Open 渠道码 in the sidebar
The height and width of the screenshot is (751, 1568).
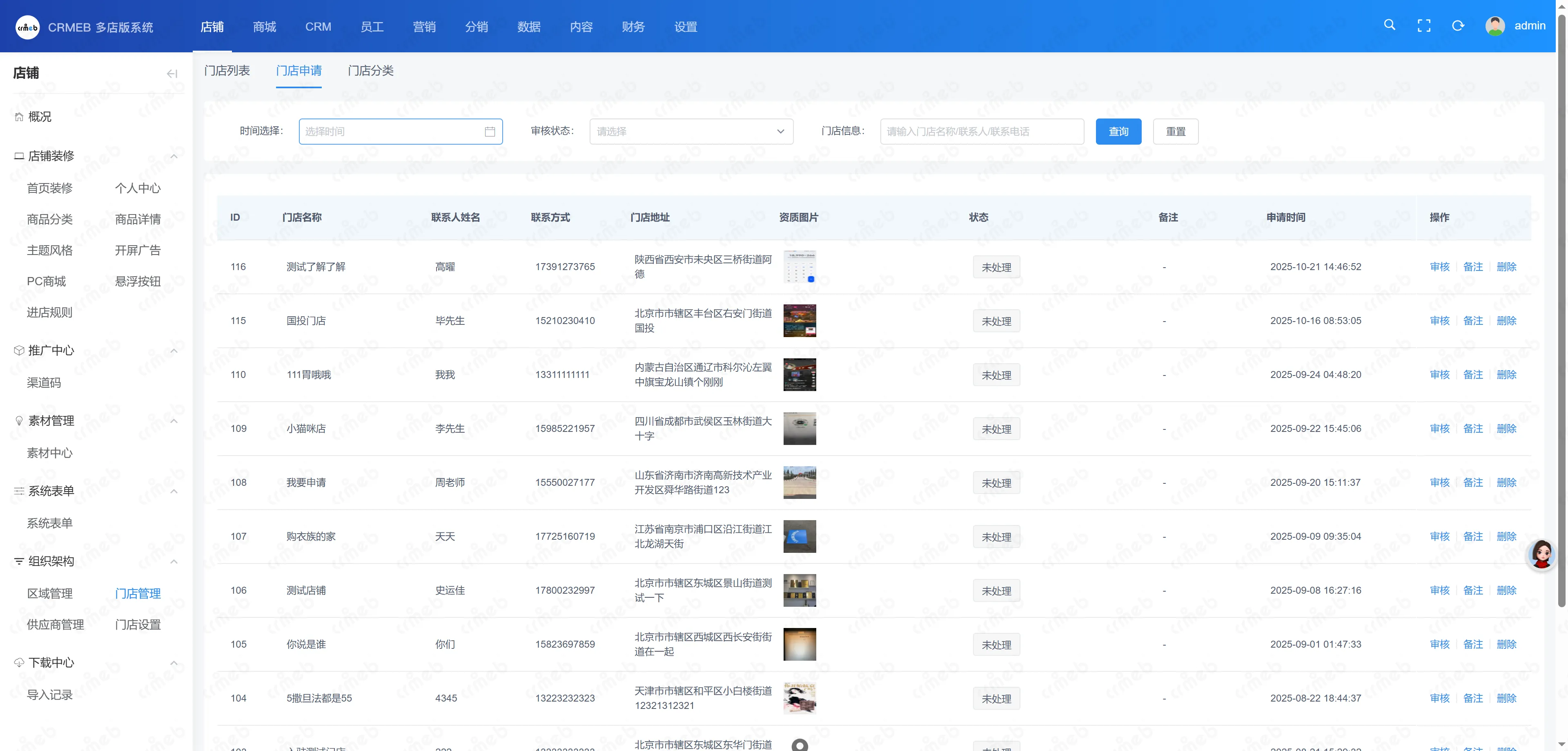[x=44, y=382]
